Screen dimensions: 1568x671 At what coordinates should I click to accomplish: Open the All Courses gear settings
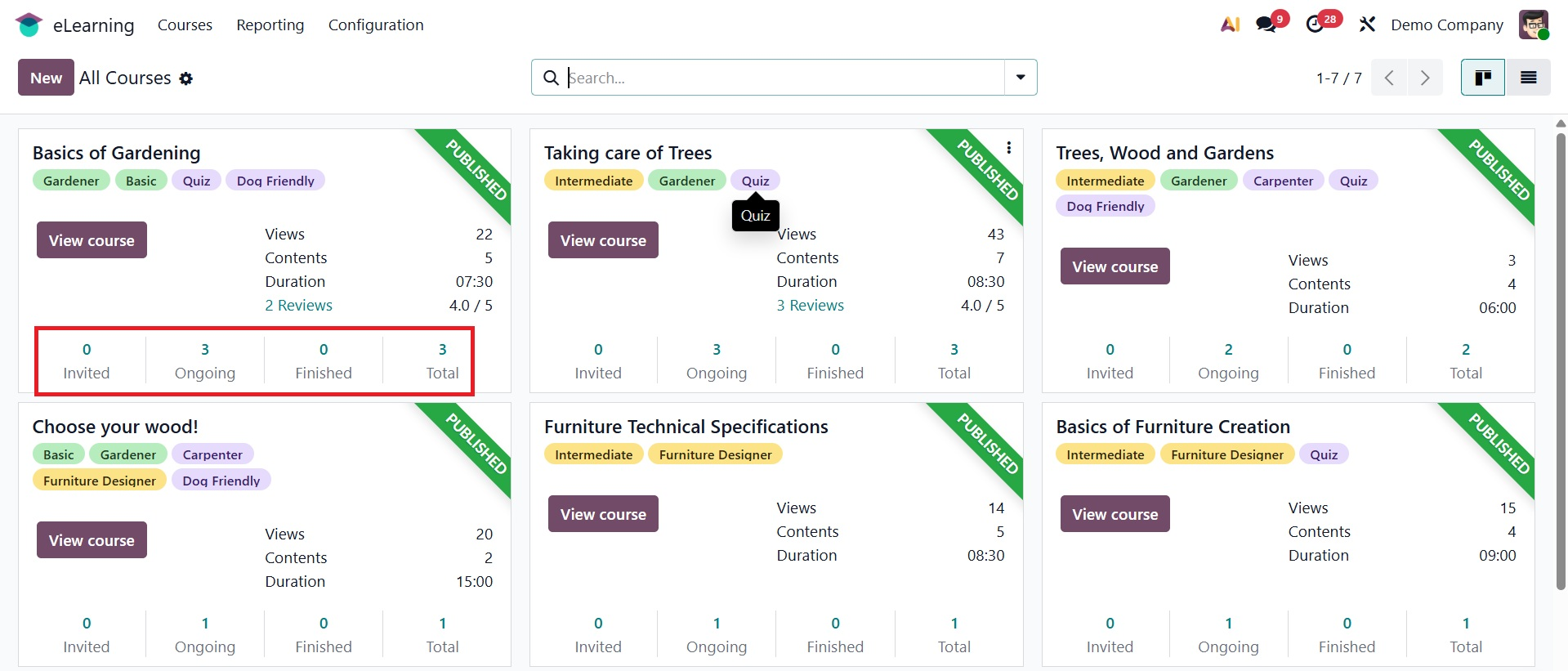pos(186,78)
